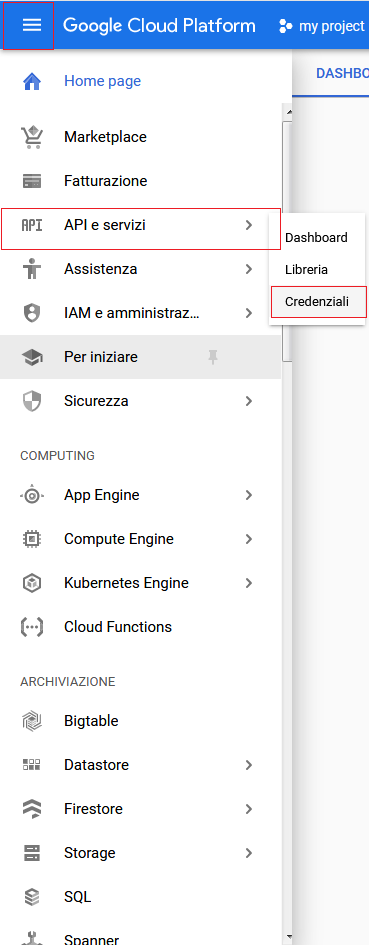Open the Dashboard tab
Screen dimensions: 369x945
pyautogui.click(x=342, y=73)
